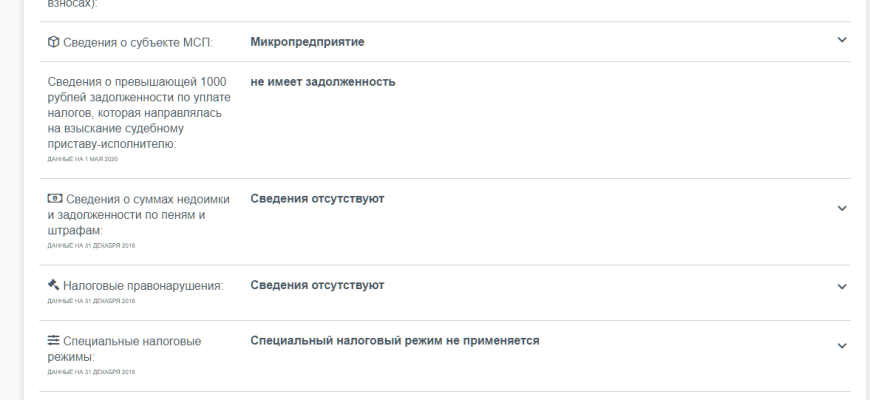Click Сведения отсутствуют in Налоговые правонарушения row
The image size is (870, 400).
(x=317, y=285)
